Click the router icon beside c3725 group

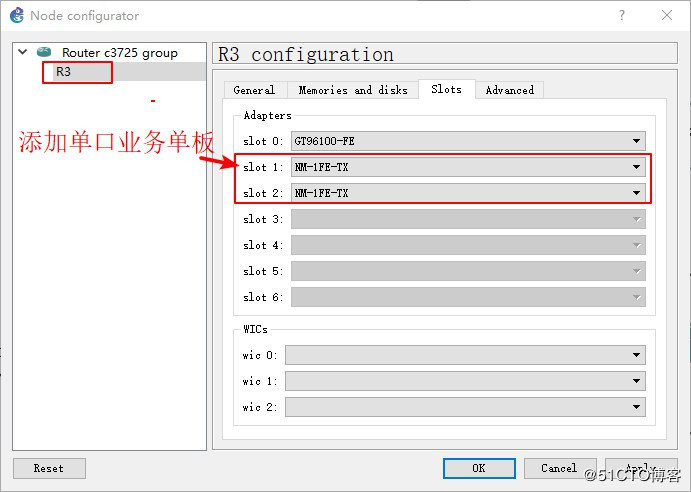[x=44, y=52]
